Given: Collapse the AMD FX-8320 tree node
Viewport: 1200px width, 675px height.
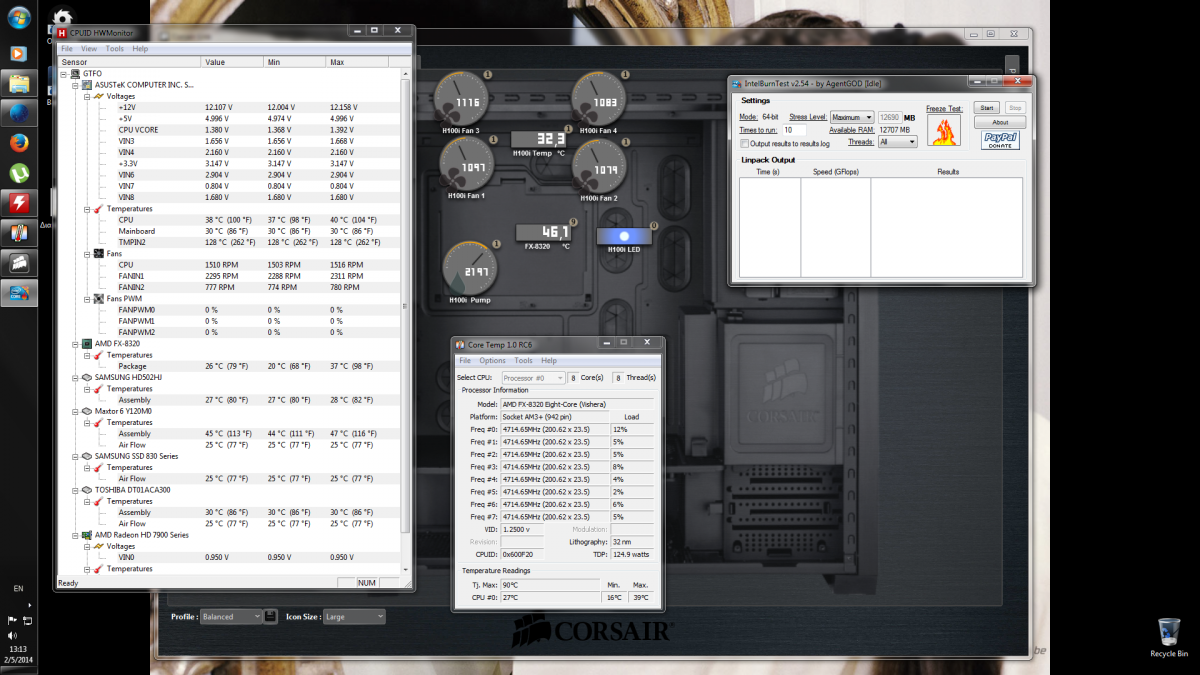Looking at the screenshot, I should point(76,343).
